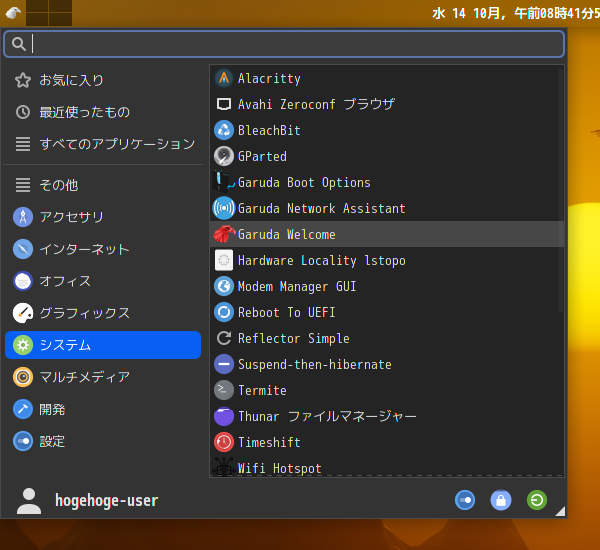Click the GParted disk icon
This screenshot has width=600, height=550.
point(224,156)
